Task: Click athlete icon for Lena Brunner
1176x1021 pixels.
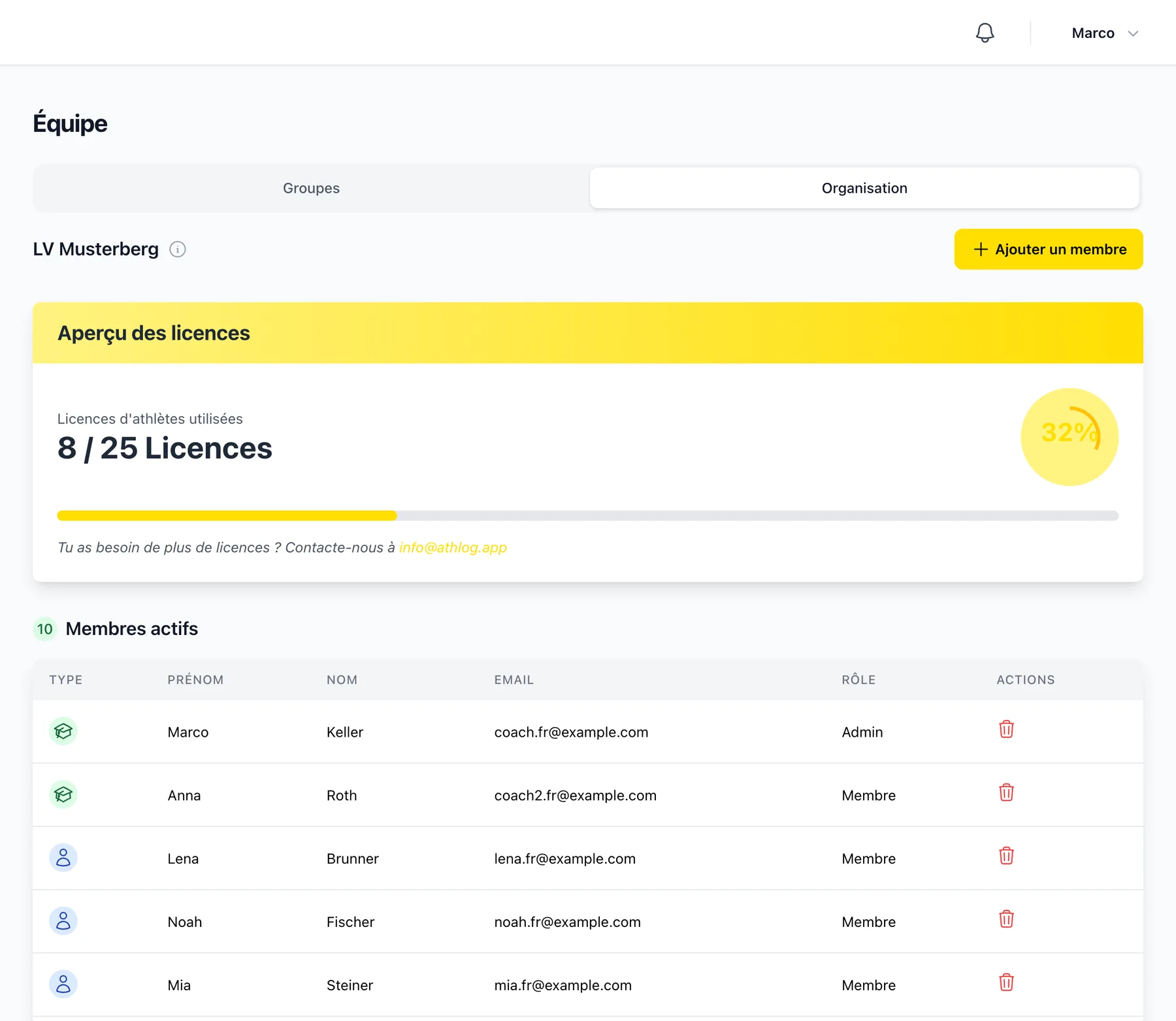Action: coord(63,858)
